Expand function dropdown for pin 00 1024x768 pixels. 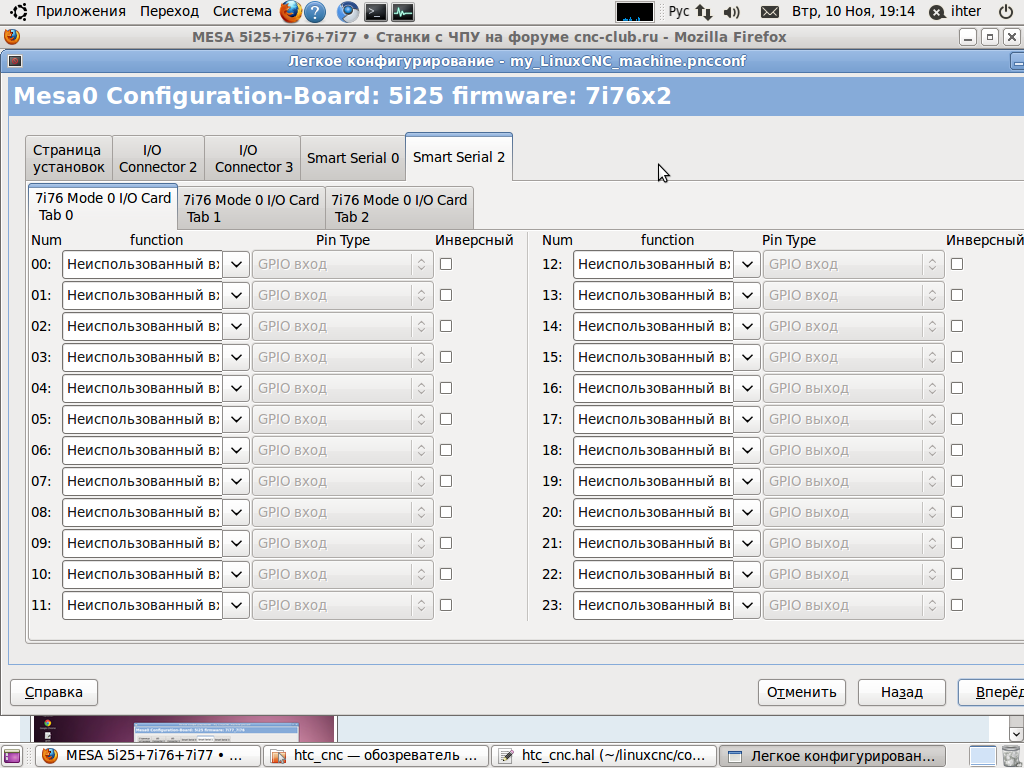coord(236,264)
